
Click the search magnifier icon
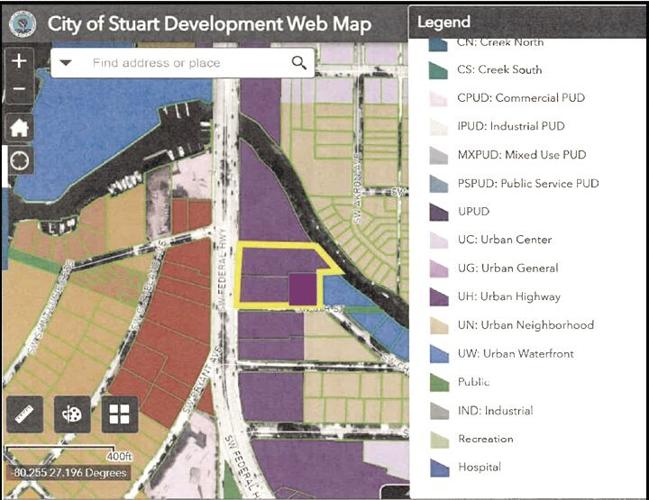click(x=299, y=63)
